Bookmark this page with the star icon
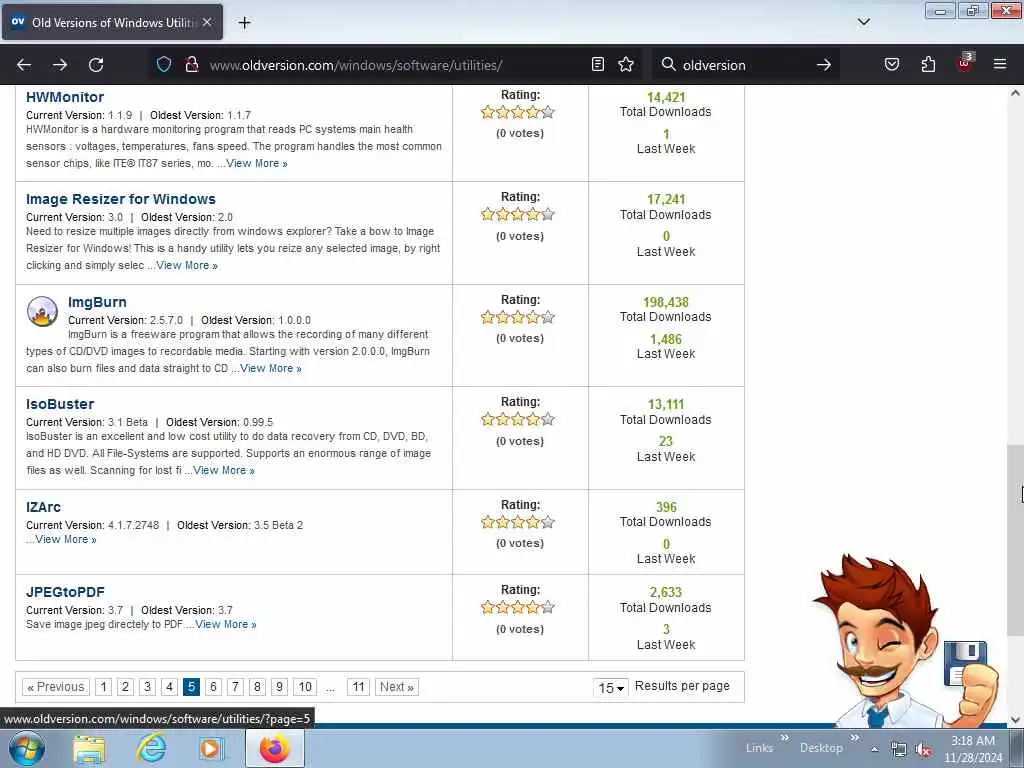 click(x=626, y=64)
